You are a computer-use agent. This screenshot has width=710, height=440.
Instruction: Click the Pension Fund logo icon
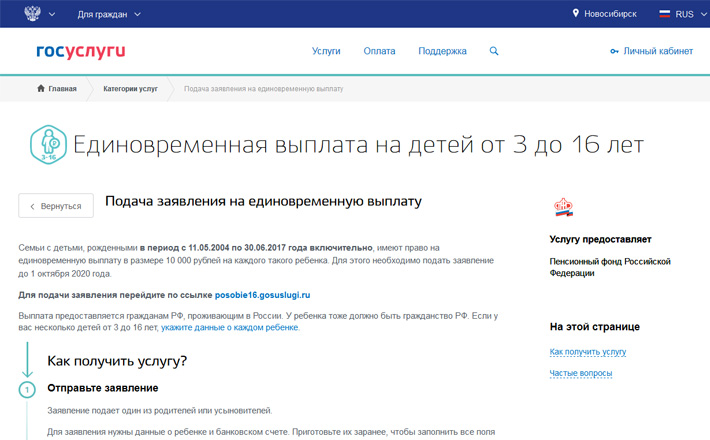point(563,208)
